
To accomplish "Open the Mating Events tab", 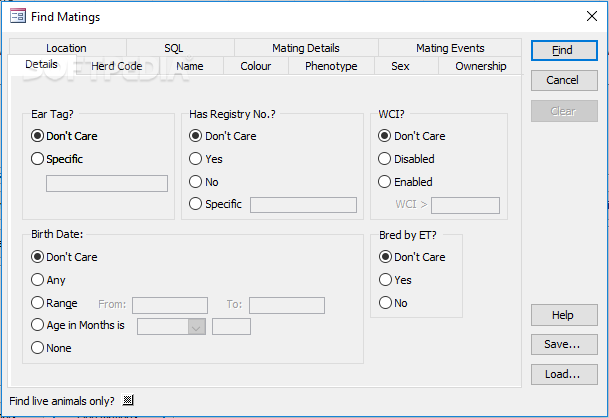I will [450, 48].
